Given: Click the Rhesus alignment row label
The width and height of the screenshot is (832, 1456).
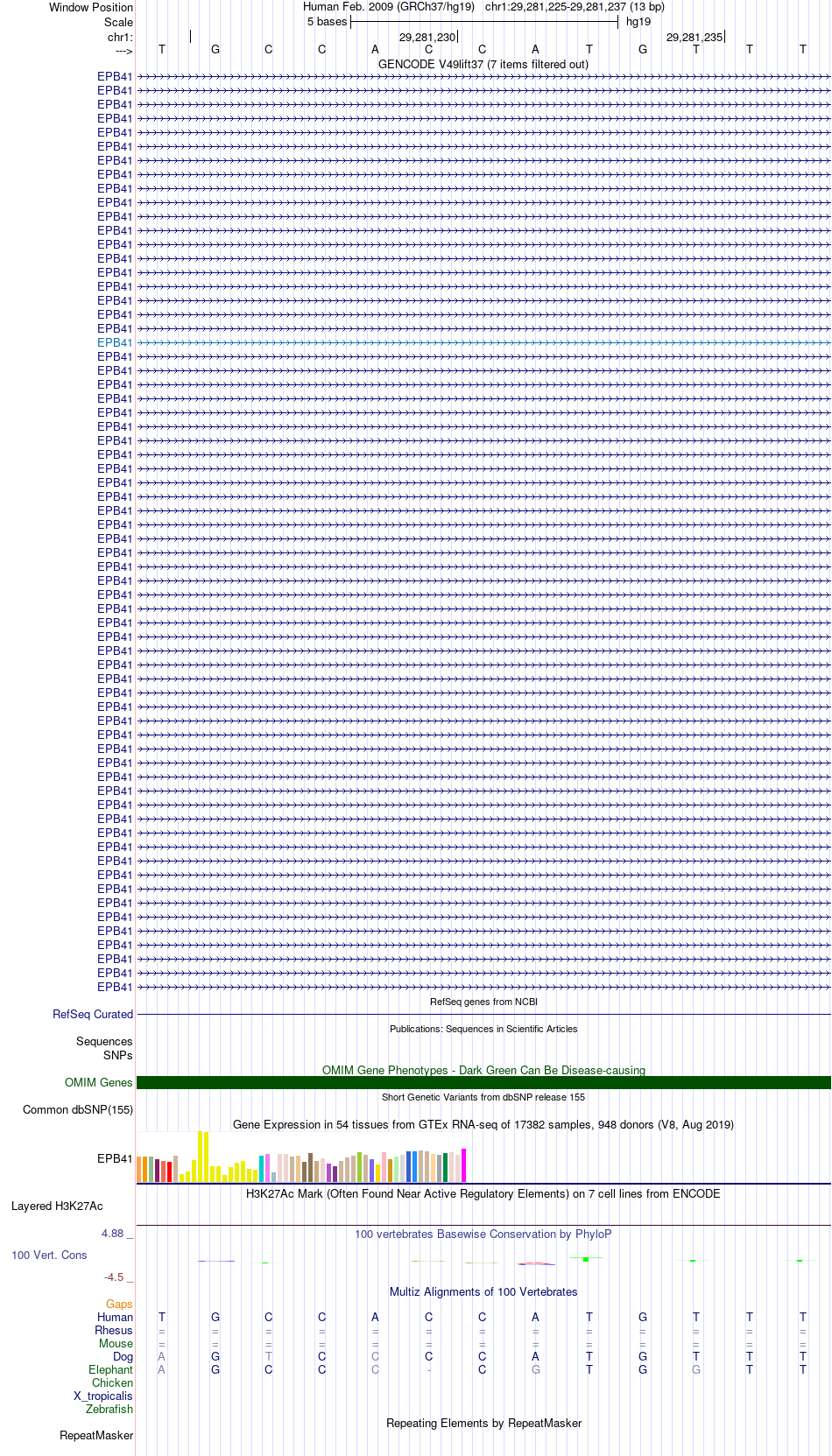Looking at the screenshot, I should [x=114, y=1331].
